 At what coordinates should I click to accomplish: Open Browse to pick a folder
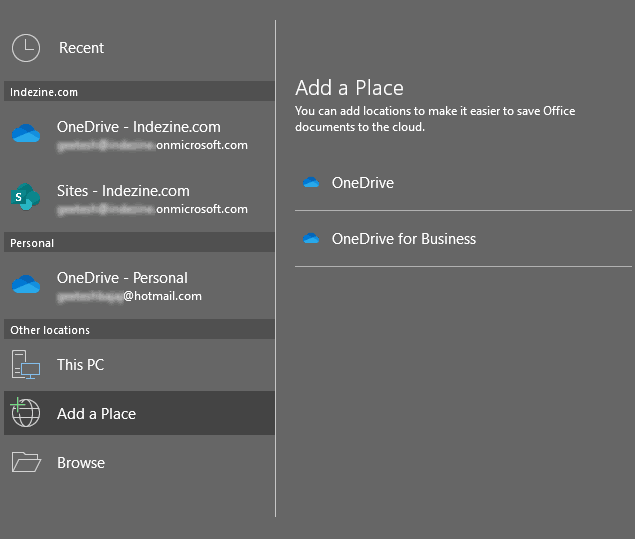click(81, 463)
